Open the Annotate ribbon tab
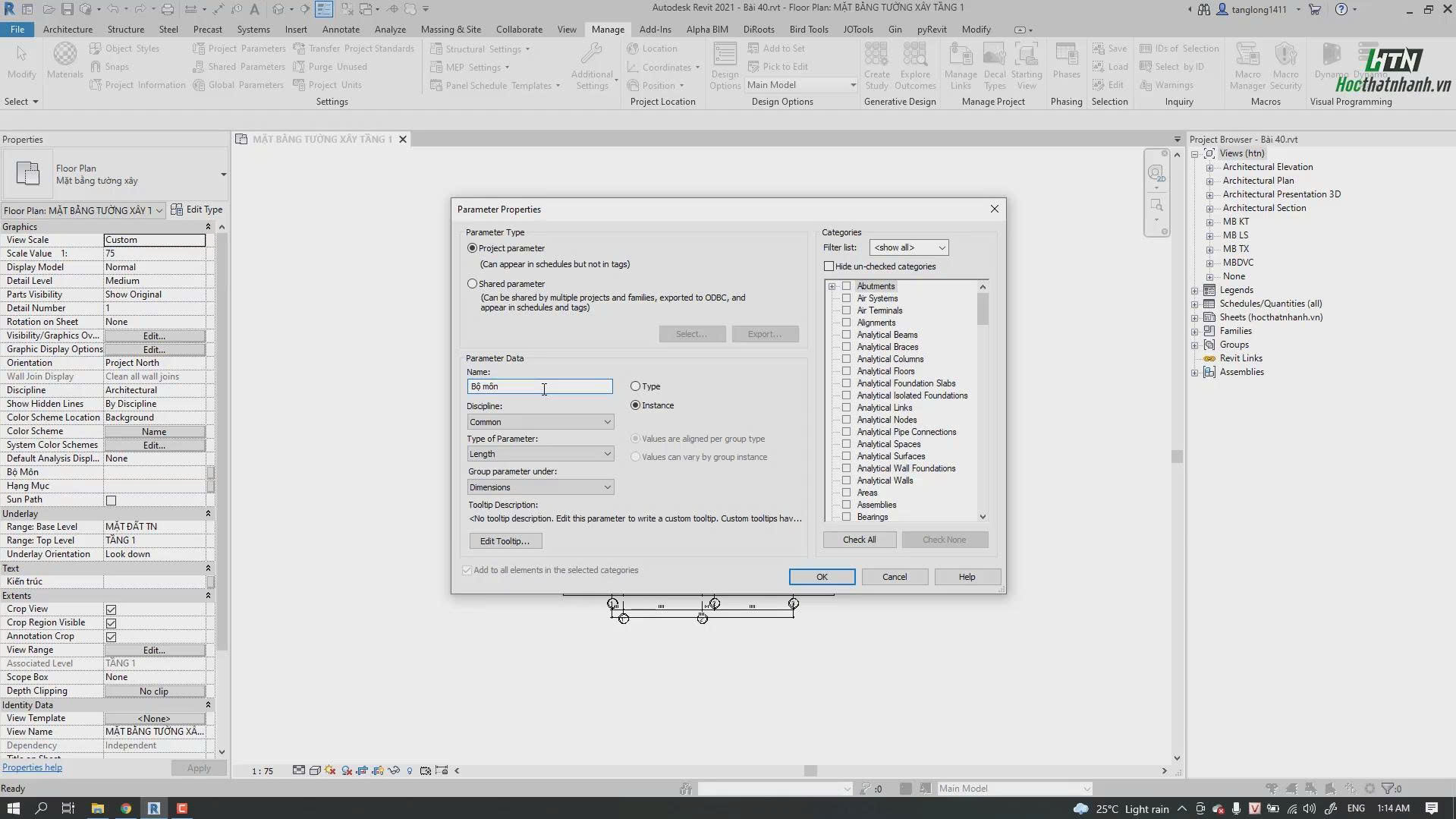The image size is (1456, 819). pyautogui.click(x=341, y=30)
